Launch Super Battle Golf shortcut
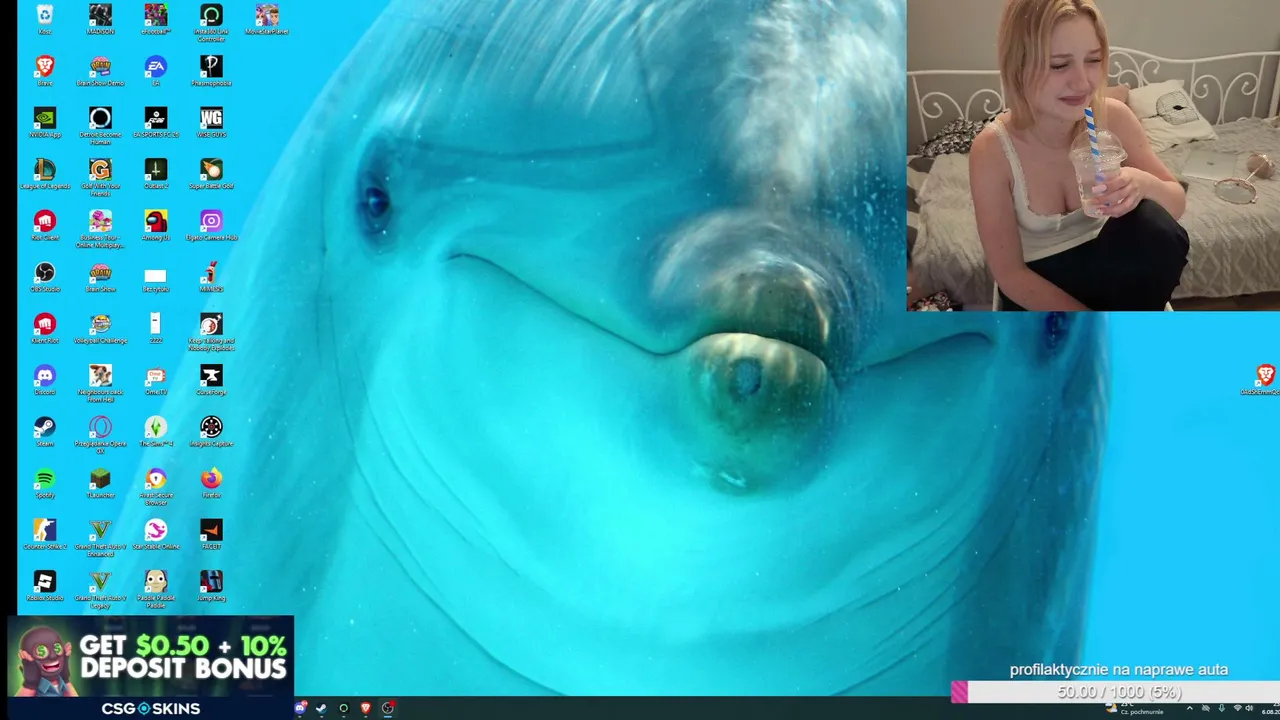1280x720 pixels. [x=211, y=174]
